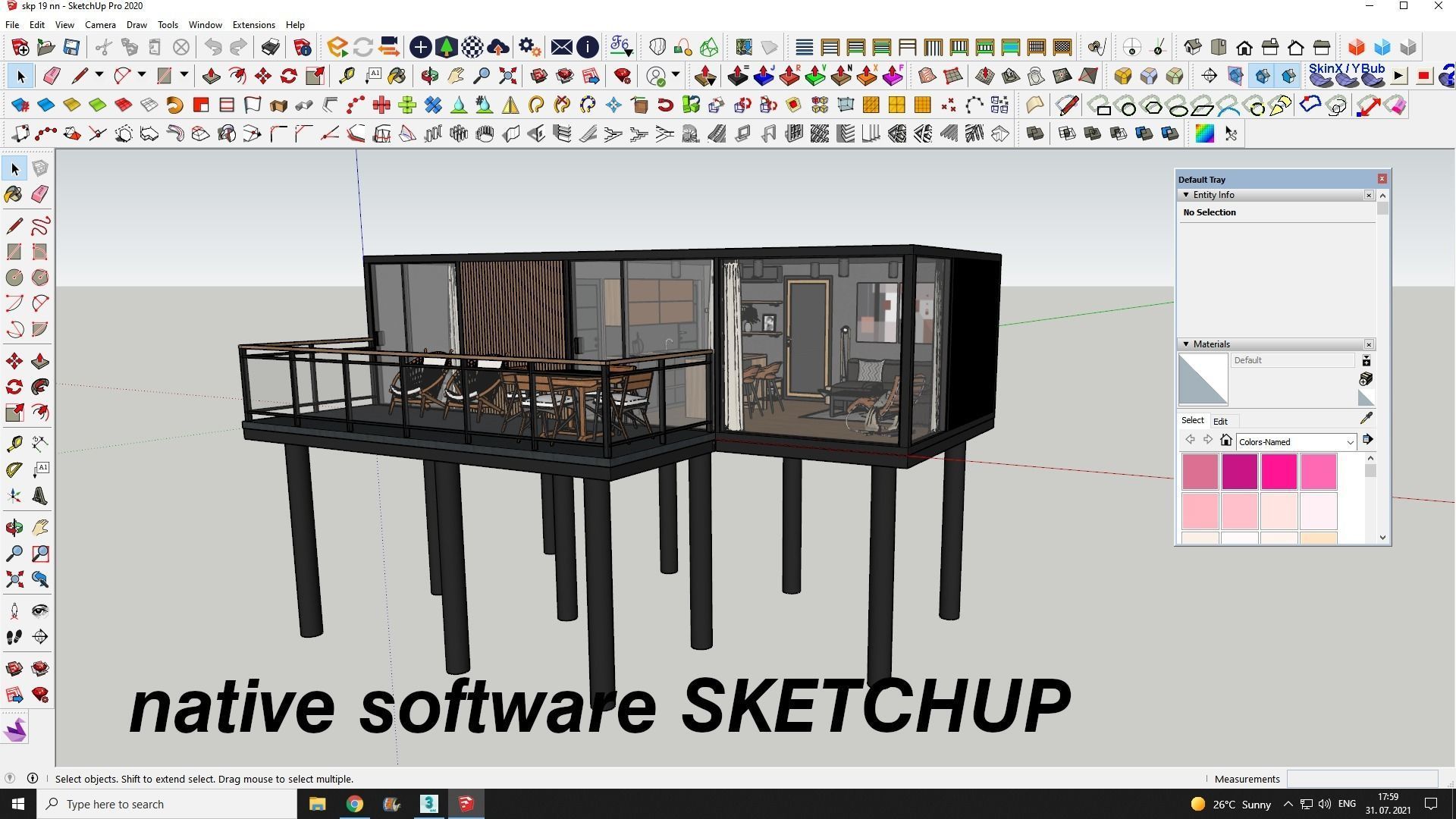Viewport: 1456px width, 819px height.
Task: Toggle Display Section Fill
Action: point(1288,76)
